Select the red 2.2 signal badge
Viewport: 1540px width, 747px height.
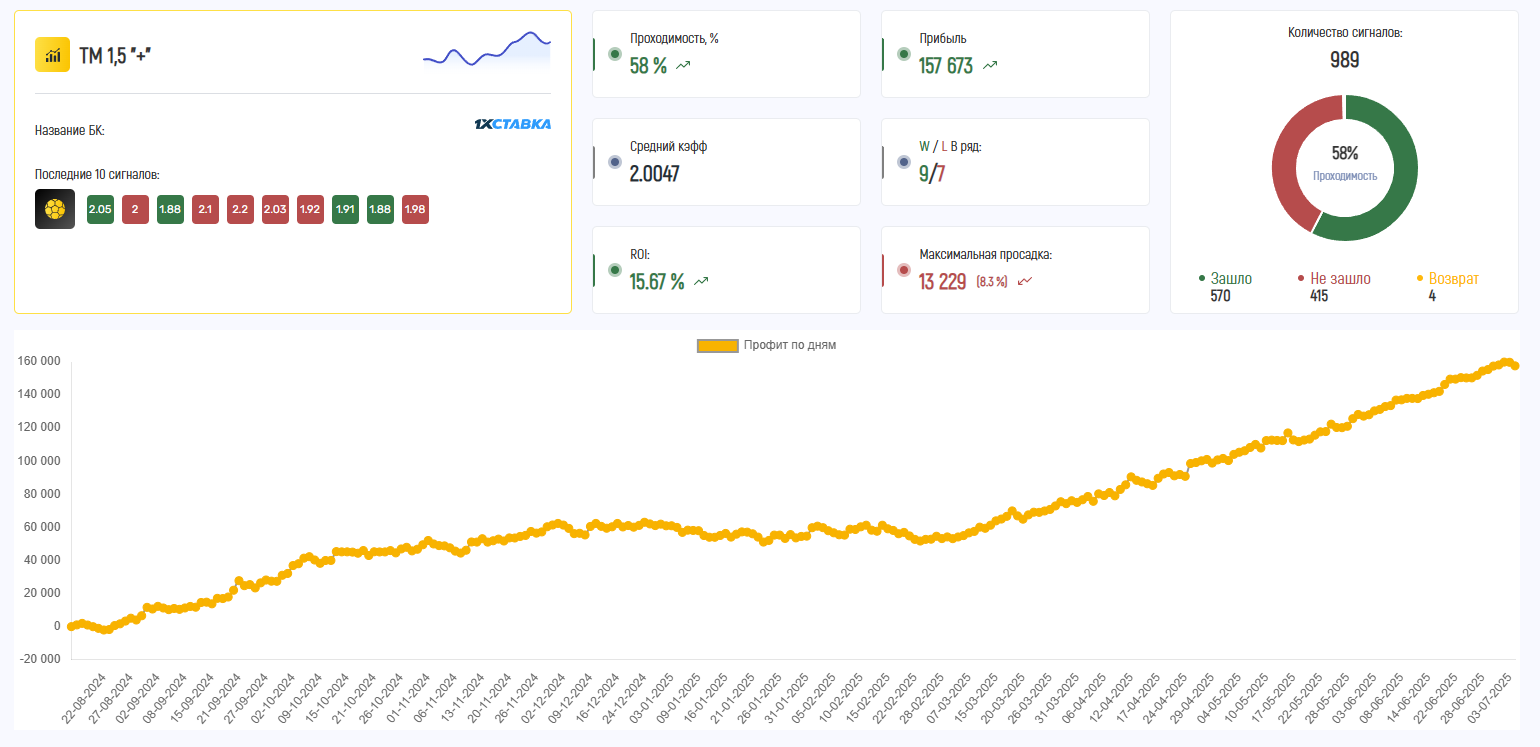tap(240, 209)
